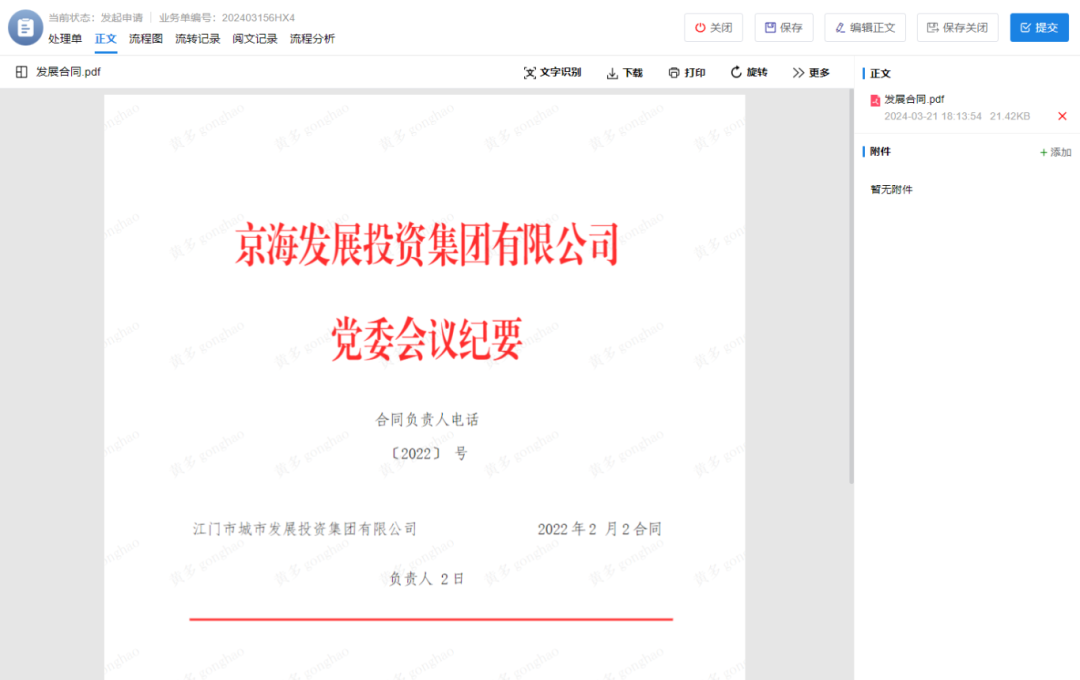This screenshot has height=680, width=1080.
Task: Click the file timestamp 2024-03-21 18:13:54
Action: [933, 116]
